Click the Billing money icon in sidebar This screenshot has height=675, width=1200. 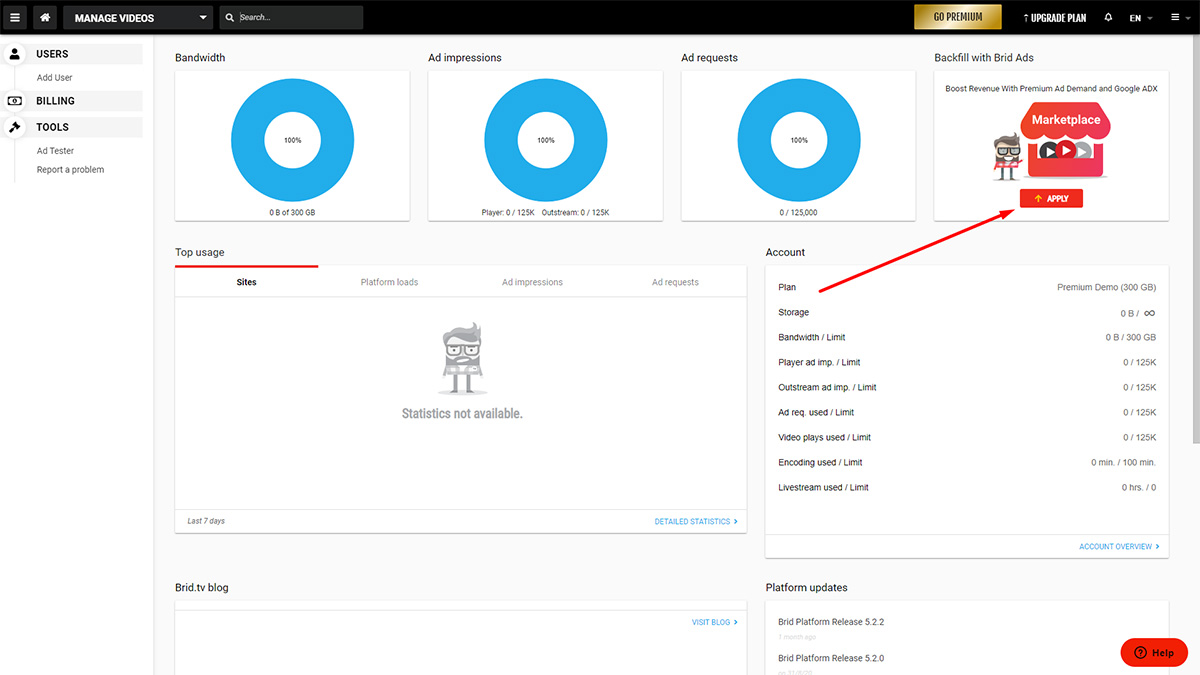coord(15,101)
